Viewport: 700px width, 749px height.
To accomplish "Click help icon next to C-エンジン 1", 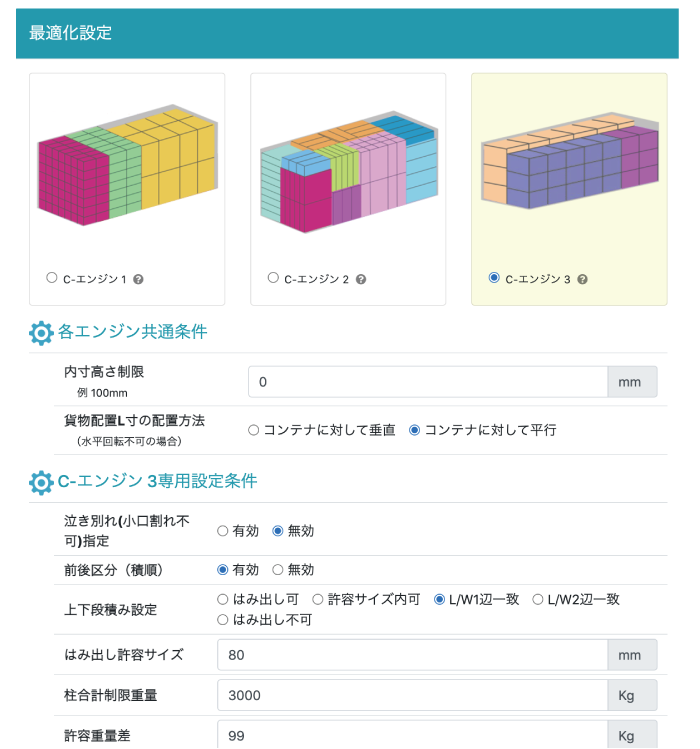I will click(139, 279).
